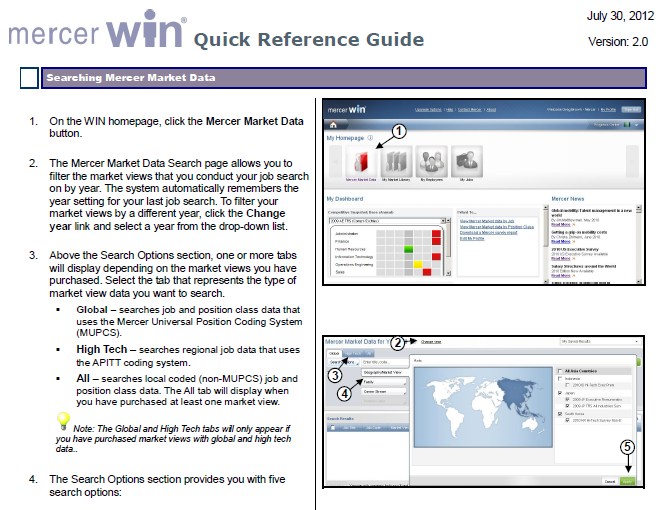Image resolution: width=663 pixels, height=510 pixels.
Task: Open the My Employees icon
Action: tap(431, 162)
